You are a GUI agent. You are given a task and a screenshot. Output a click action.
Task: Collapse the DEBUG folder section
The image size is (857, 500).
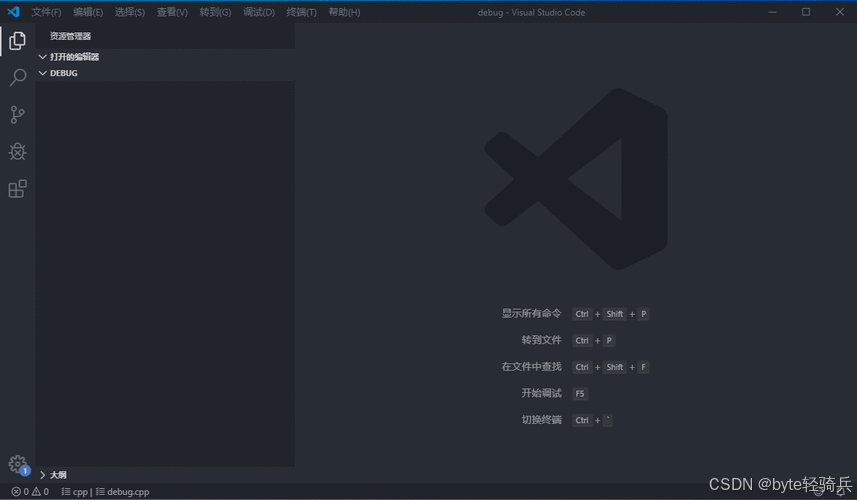(x=165, y=73)
